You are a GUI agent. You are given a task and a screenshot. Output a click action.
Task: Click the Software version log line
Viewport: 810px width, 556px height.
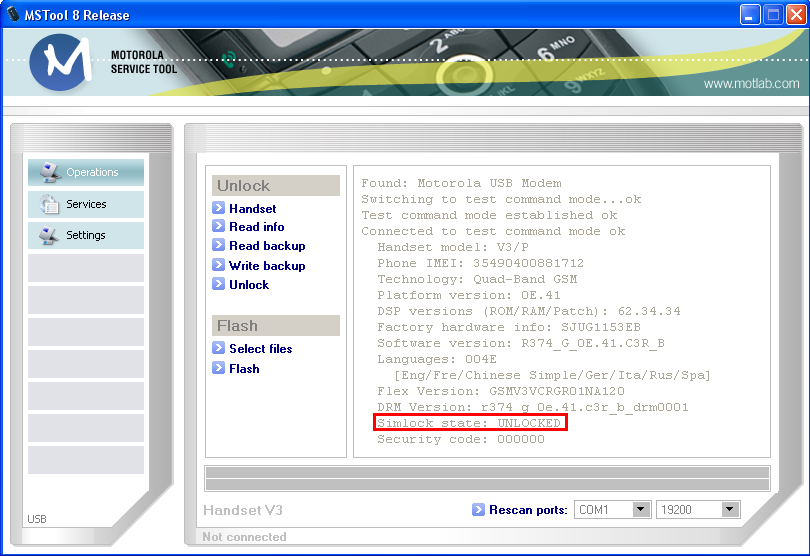(x=521, y=343)
